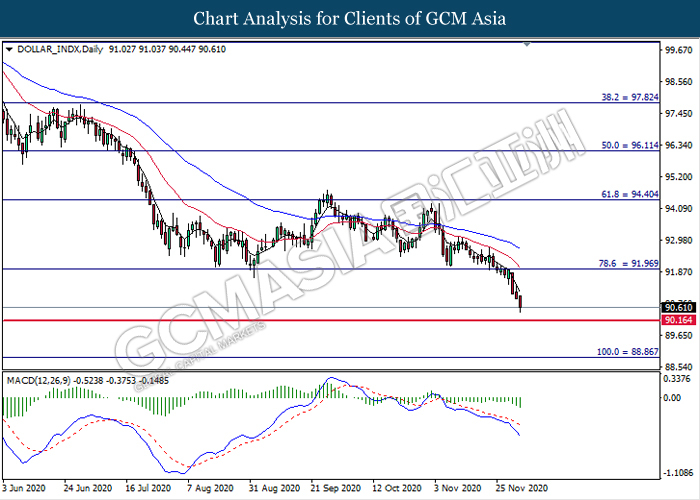Image resolution: width=700 pixels, height=500 pixels.
Task: Click the 50.0 = 96.114 Fibonacci label
Action: point(629,145)
